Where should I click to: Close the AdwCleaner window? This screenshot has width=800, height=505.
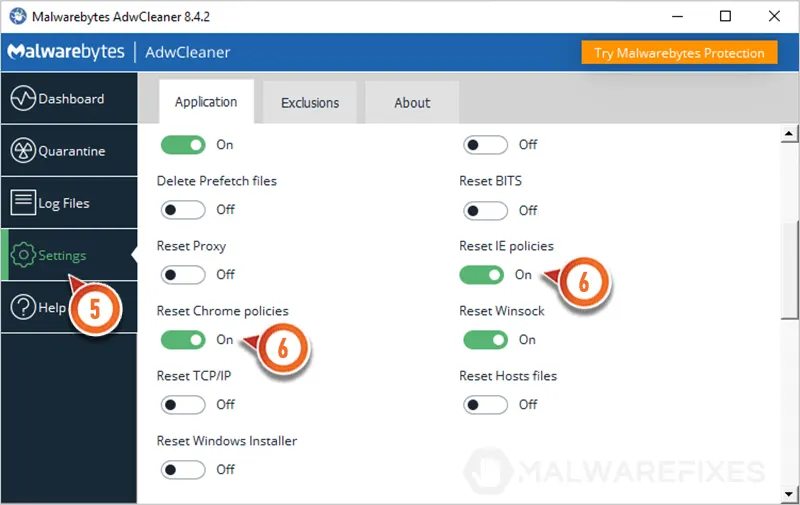point(774,16)
